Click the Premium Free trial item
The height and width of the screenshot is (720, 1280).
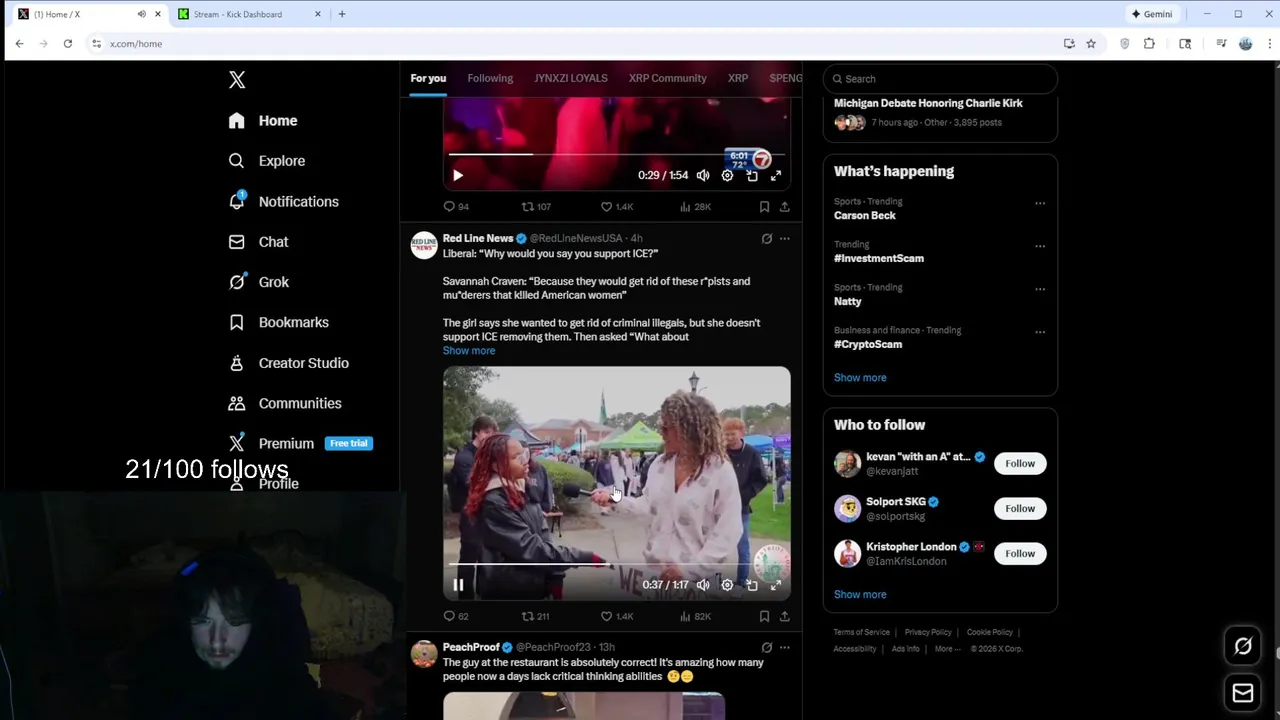(x=300, y=443)
